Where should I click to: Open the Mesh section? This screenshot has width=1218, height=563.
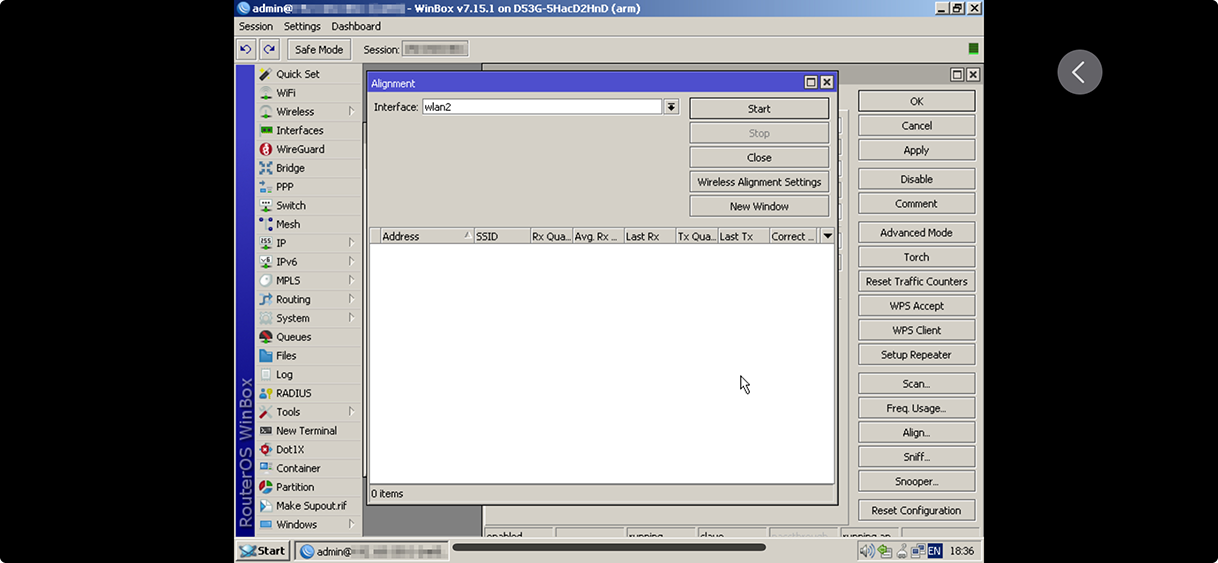point(288,225)
